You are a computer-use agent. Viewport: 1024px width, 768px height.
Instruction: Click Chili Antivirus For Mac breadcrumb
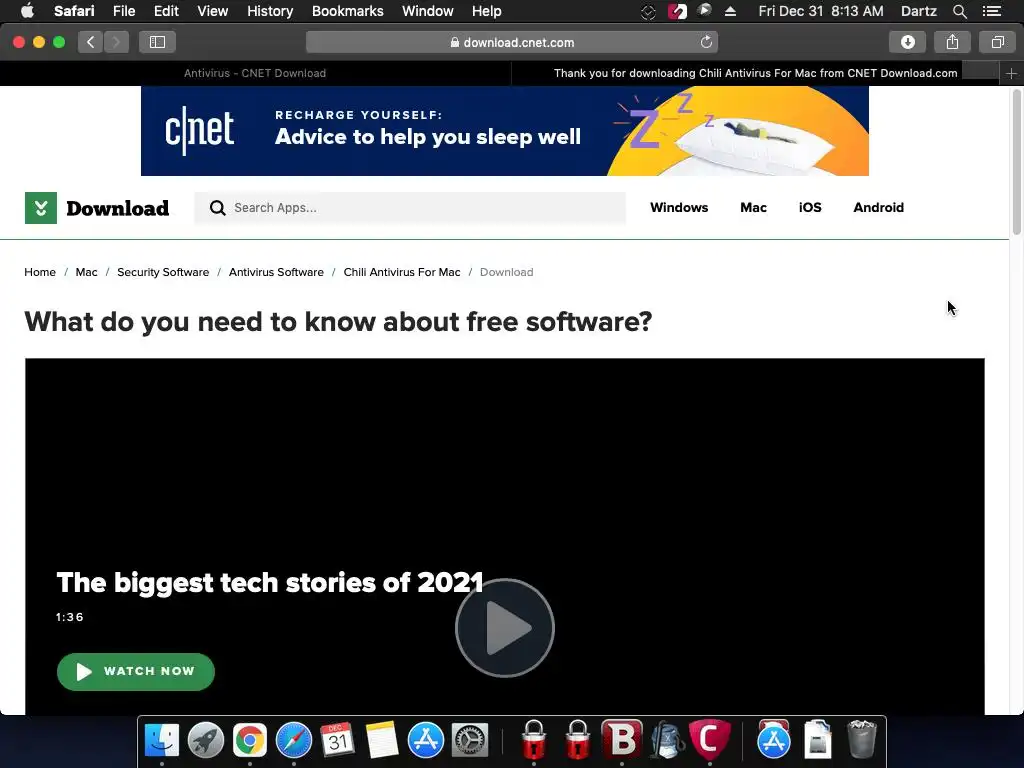[x=402, y=272]
